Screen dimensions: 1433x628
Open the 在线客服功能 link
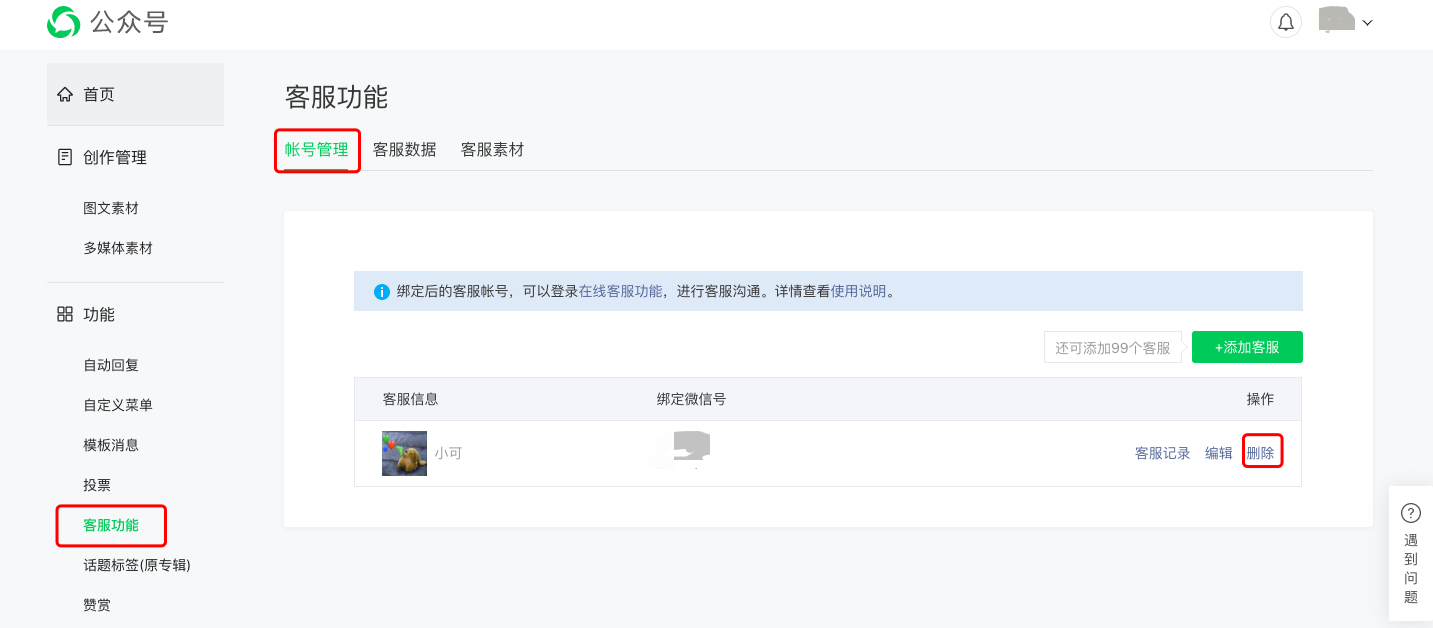pos(620,292)
